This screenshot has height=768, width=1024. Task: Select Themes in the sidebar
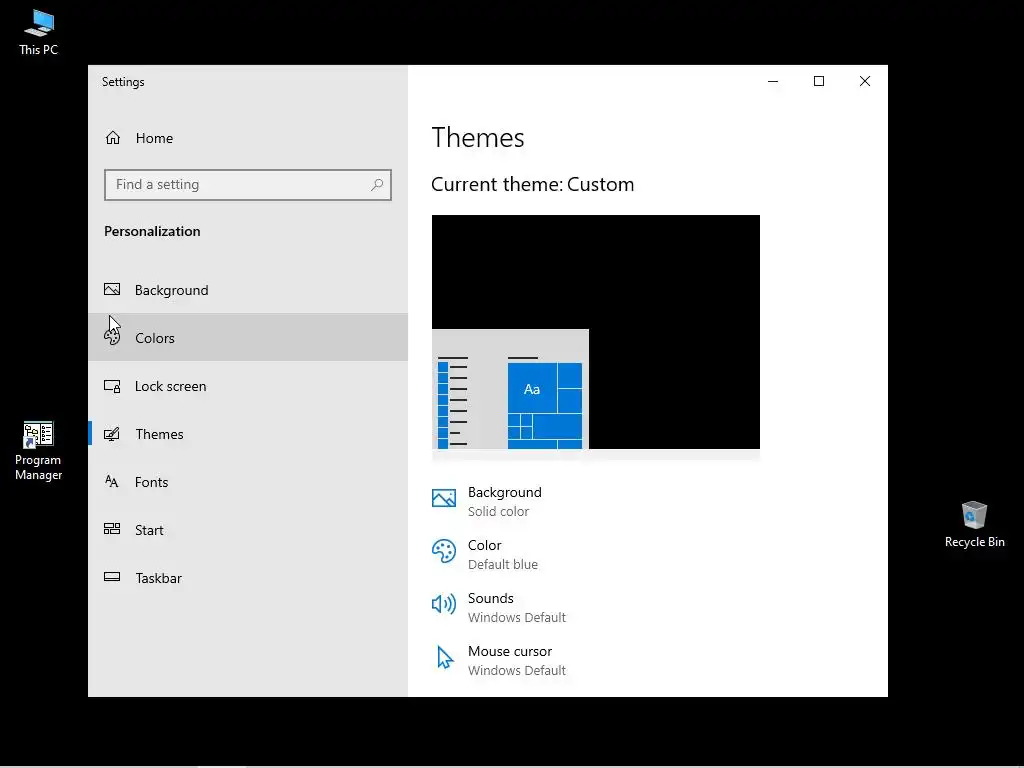pyautogui.click(x=248, y=434)
